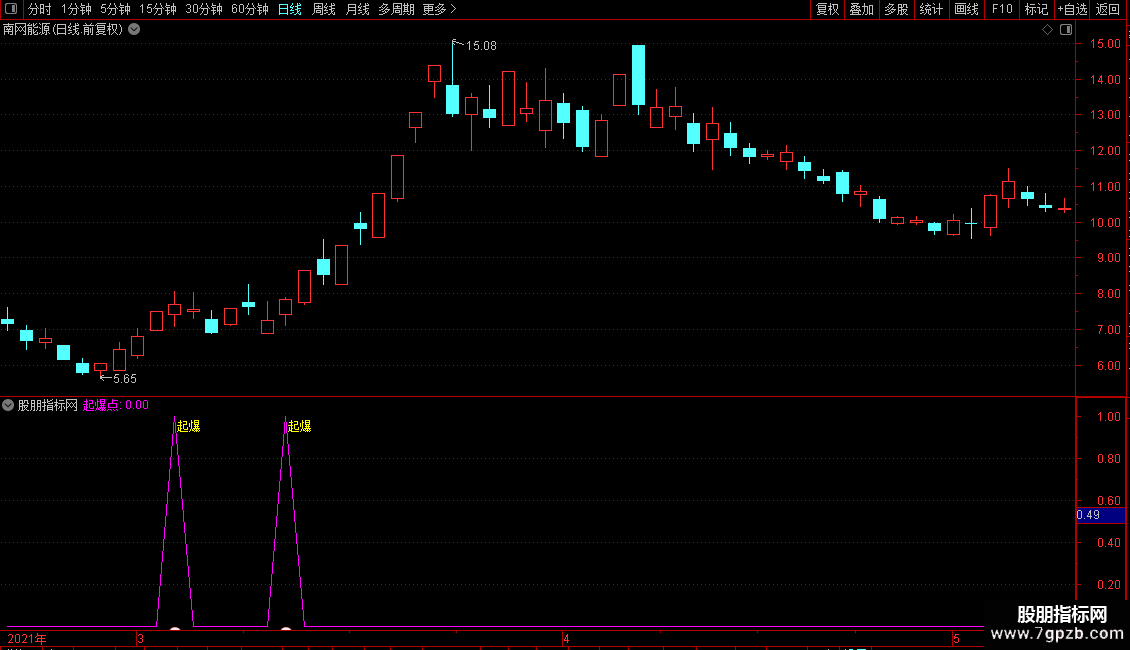Add stock with +自选
The image size is (1130, 650).
[x=1072, y=9]
